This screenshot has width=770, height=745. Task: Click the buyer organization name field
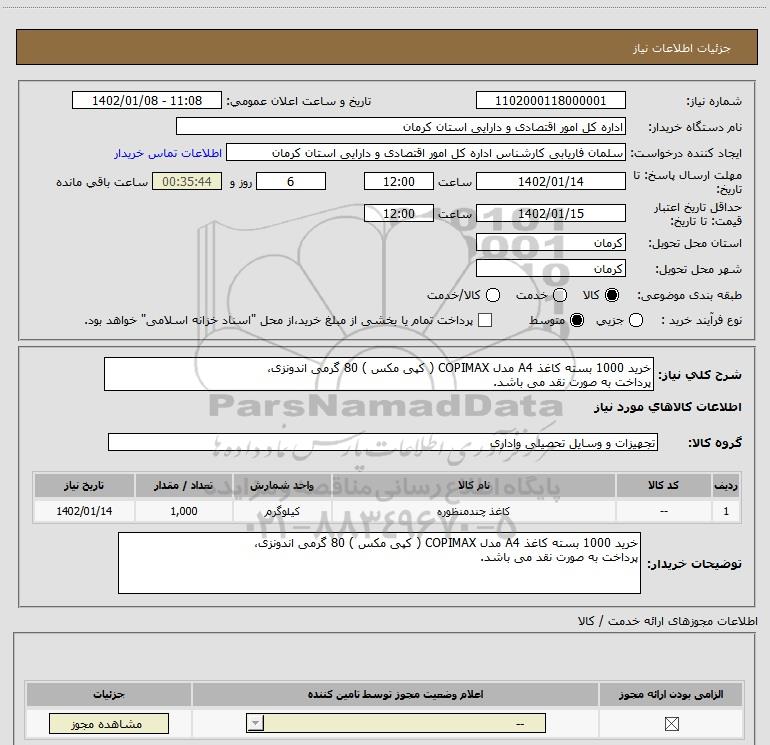pyautogui.click(x=401, y=127)
